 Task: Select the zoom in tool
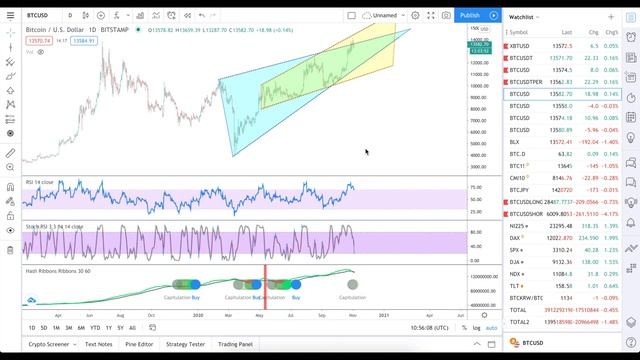coord(11,167)
